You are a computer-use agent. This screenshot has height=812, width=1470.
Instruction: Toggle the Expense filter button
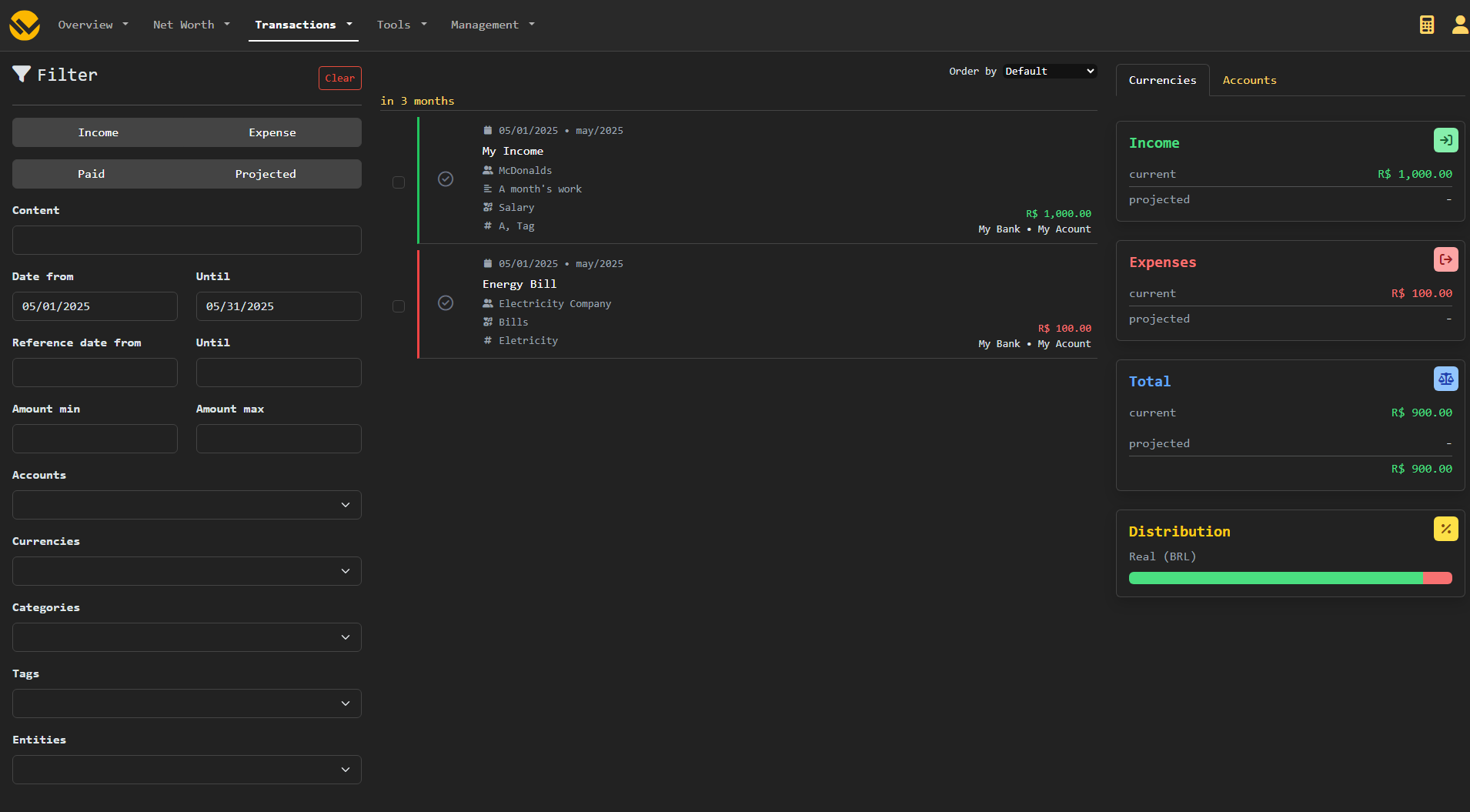pyautogui.click(x=272, y=132)
